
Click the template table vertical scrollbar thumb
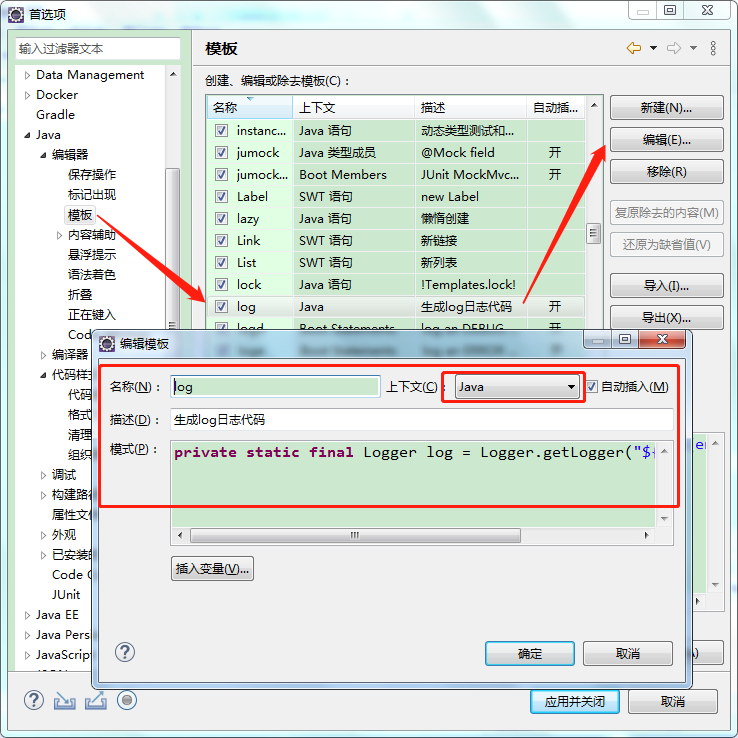coord(594,233)
